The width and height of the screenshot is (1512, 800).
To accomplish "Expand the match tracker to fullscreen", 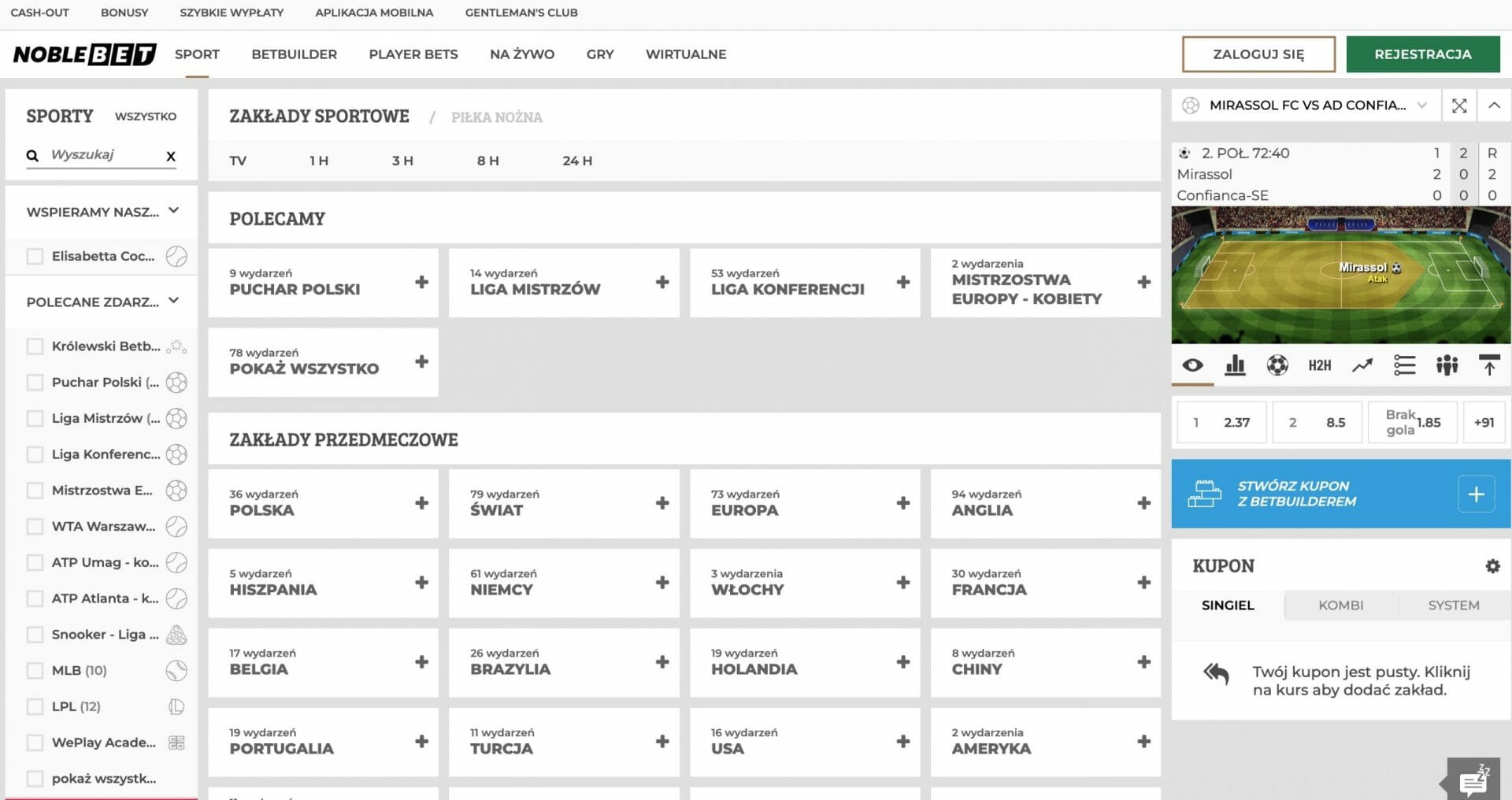I will click(x=1459, y=106).
